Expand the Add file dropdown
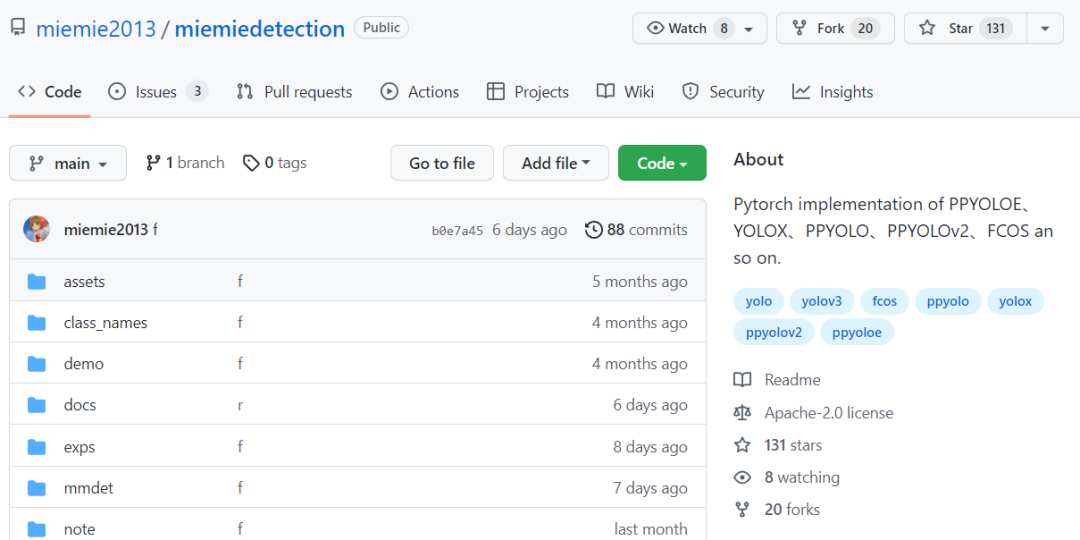1080x540 pixels. tap(555, 163)
